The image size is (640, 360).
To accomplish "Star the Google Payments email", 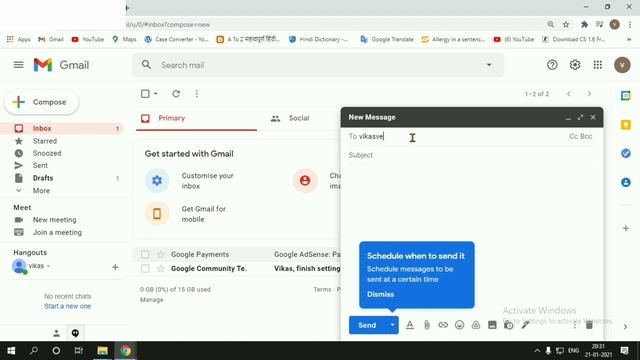I will pyautogui.click(x=160, y=255).
